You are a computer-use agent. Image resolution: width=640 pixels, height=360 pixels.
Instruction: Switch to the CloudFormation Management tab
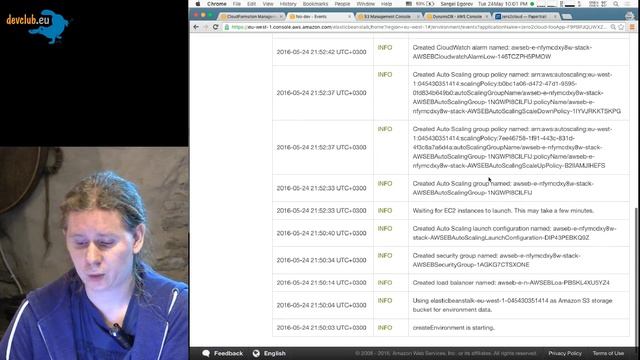[251, 16]
